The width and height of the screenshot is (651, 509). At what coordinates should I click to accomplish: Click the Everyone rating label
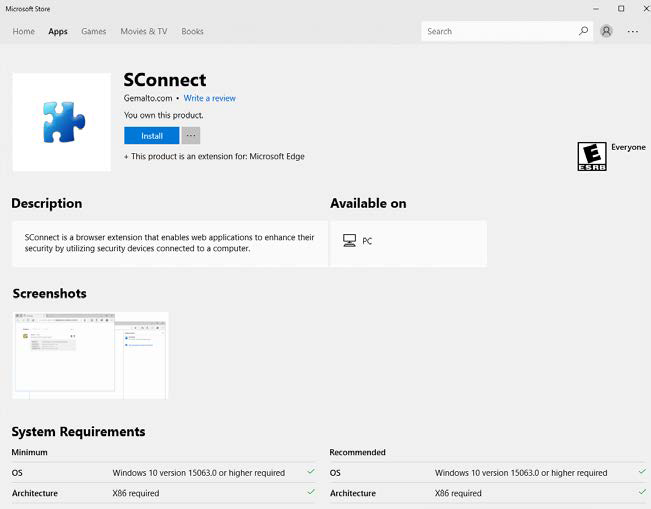tap(628, 147)
